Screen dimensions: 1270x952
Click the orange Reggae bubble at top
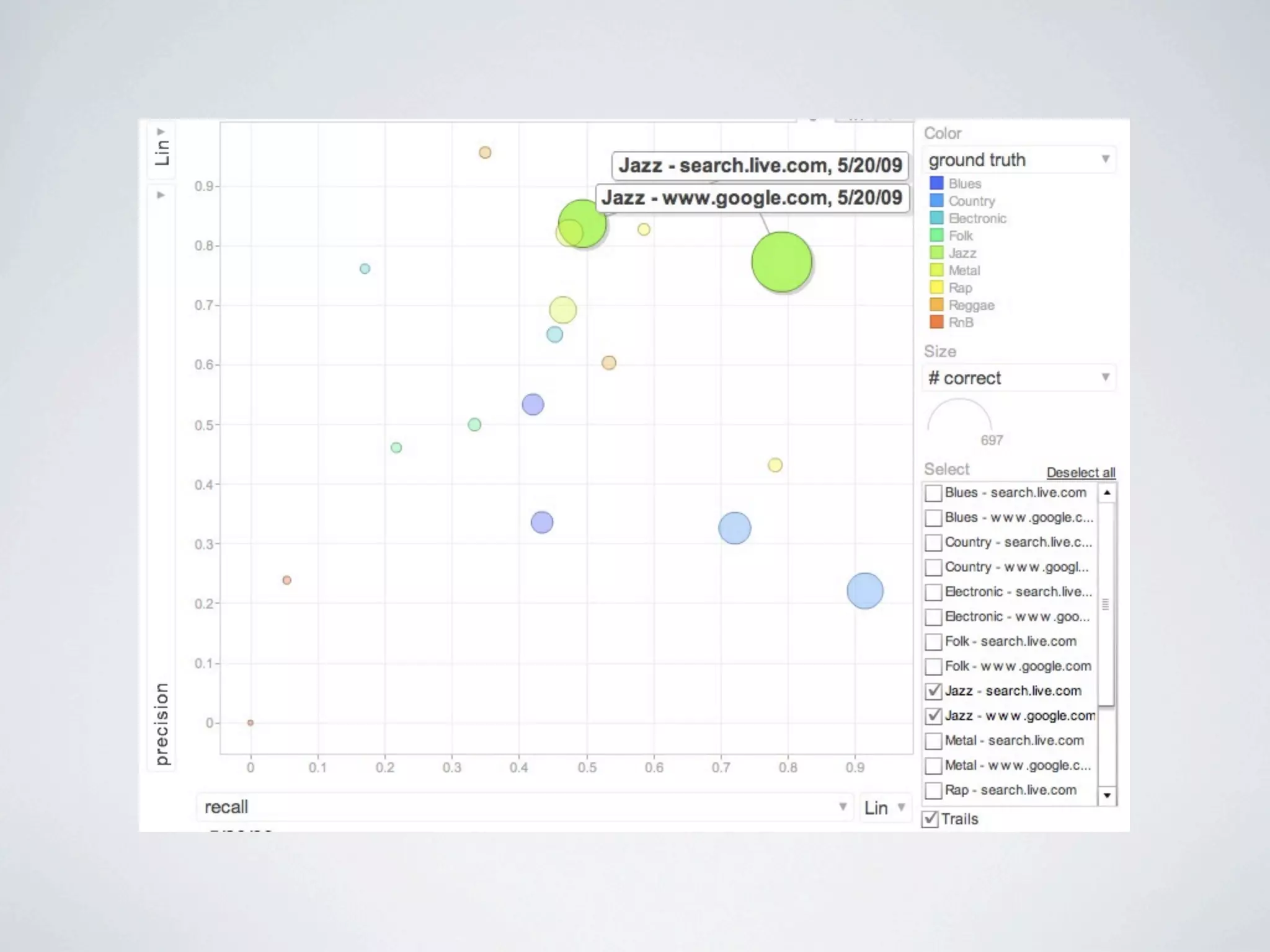(485, 152)
